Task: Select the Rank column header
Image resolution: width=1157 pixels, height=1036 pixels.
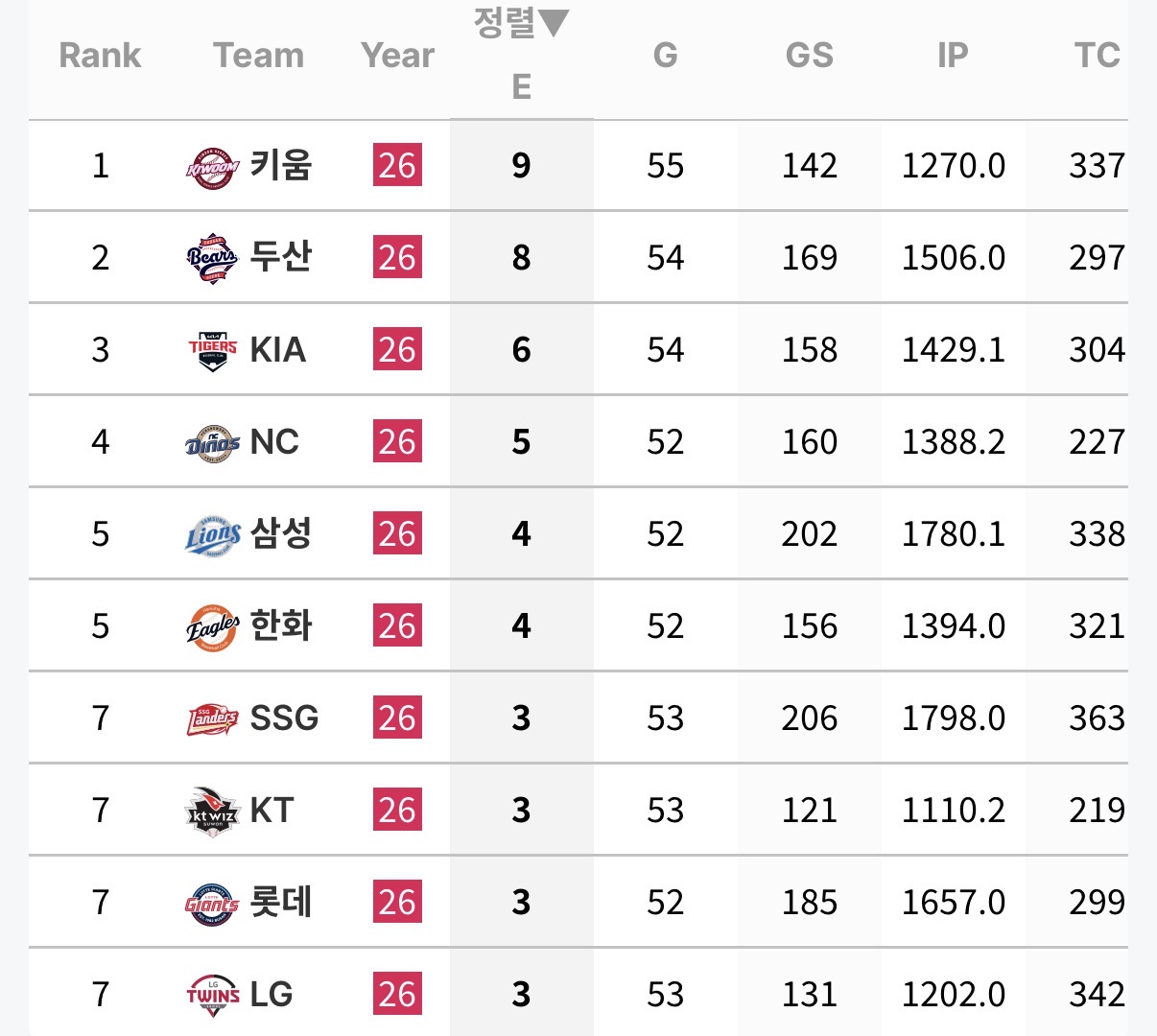Action: point(100,56)
